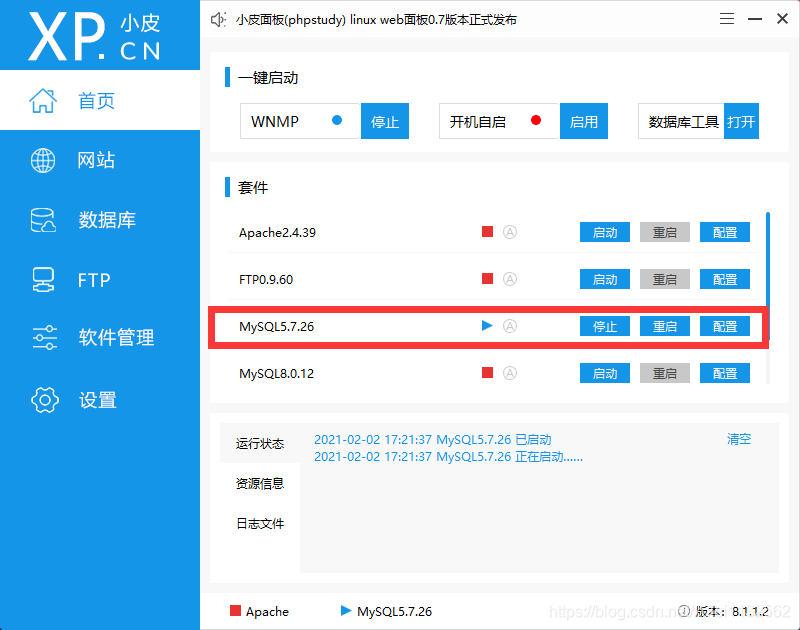Viewport: 800px width, 630px height.
Task: Switch to the 运行状态 tab
Action: click(260, 443)
